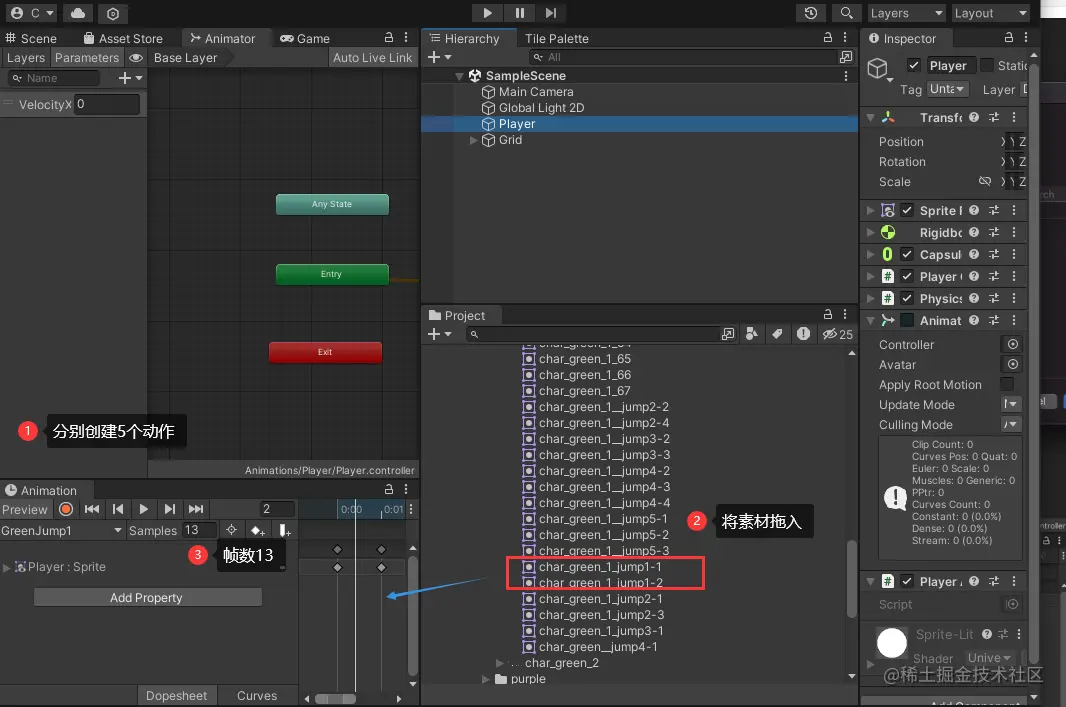1066x707 pixels.
Task: Open the Layout dropdown
Action: pyautogui.click(x=990, y=13)
